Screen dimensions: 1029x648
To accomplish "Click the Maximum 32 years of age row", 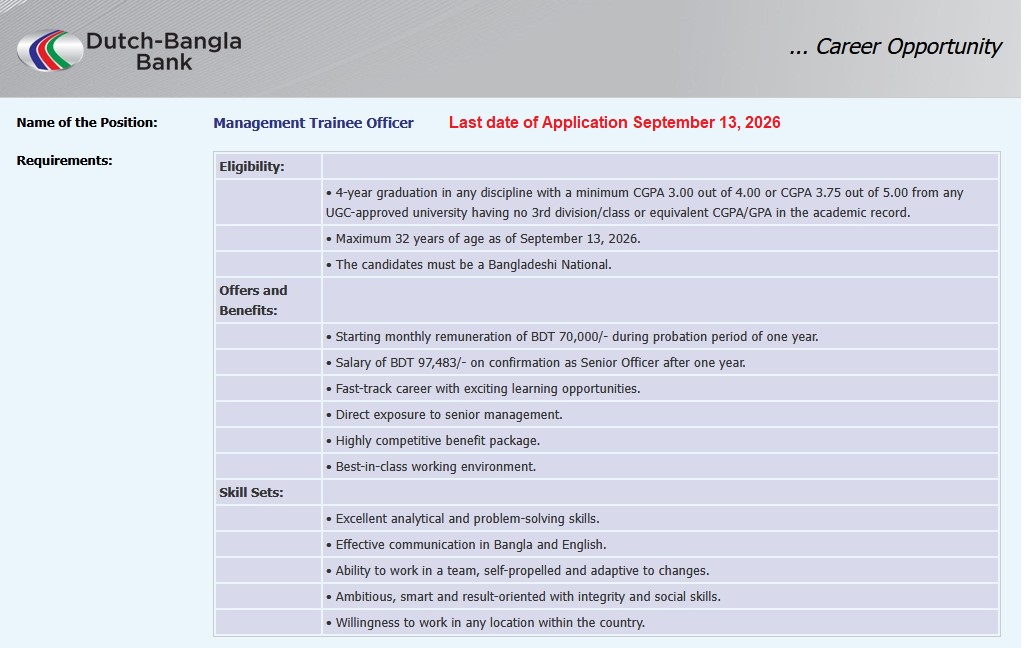I will point(660,238).
